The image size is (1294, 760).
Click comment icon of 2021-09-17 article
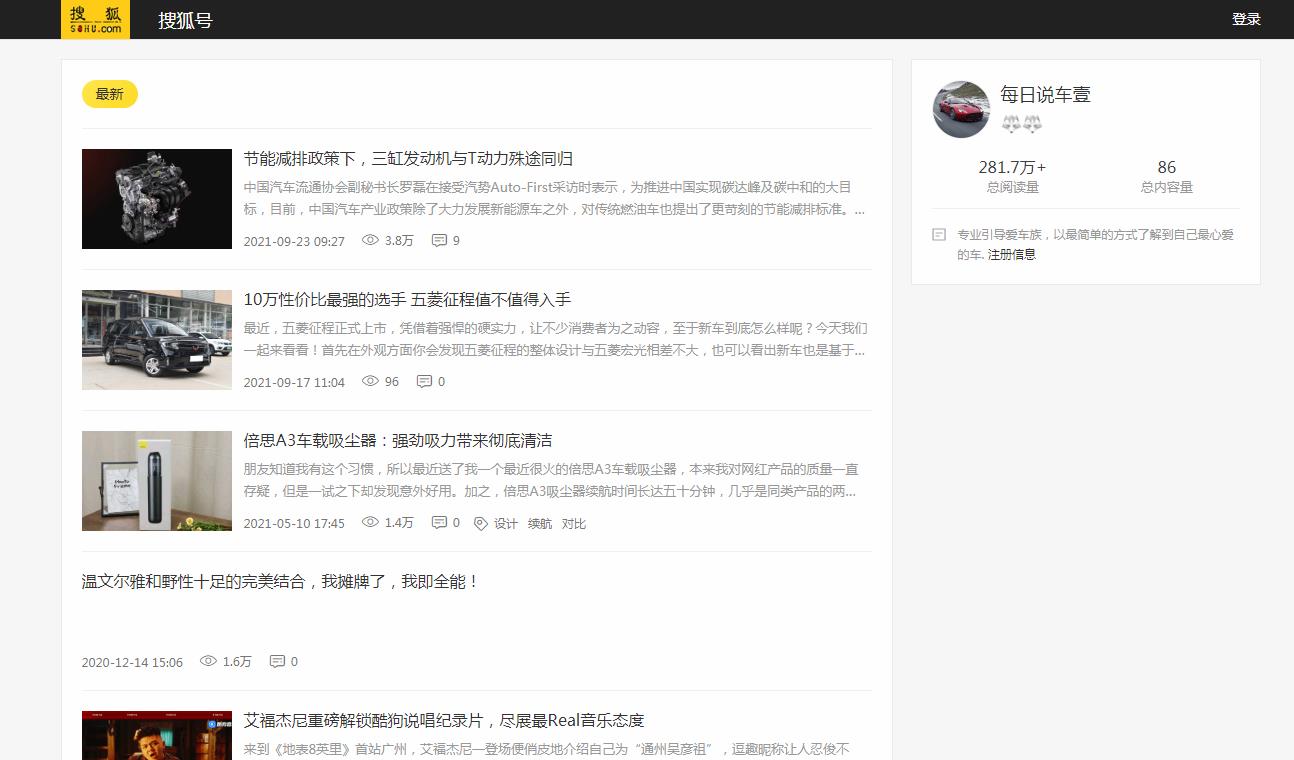[x=424, y=381]
